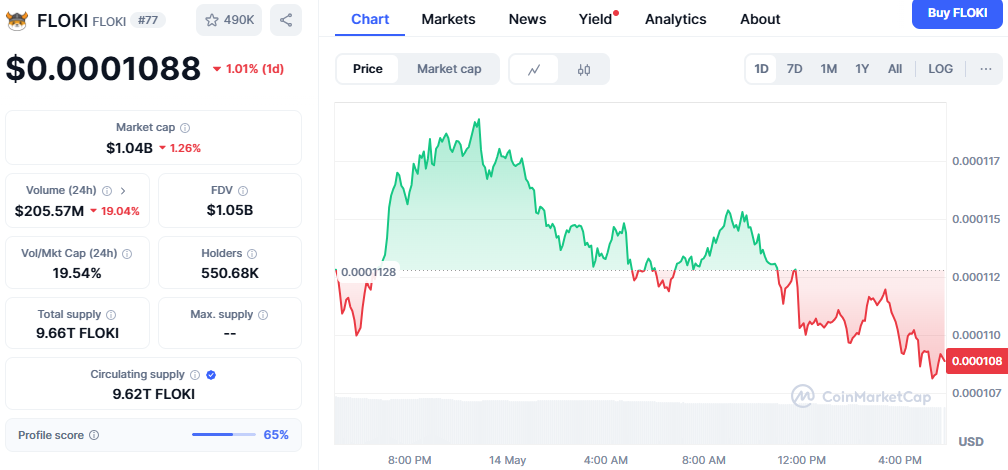Open the Chart tab
The width and height of the screenshot is (1008, 470).
point(370,19)
